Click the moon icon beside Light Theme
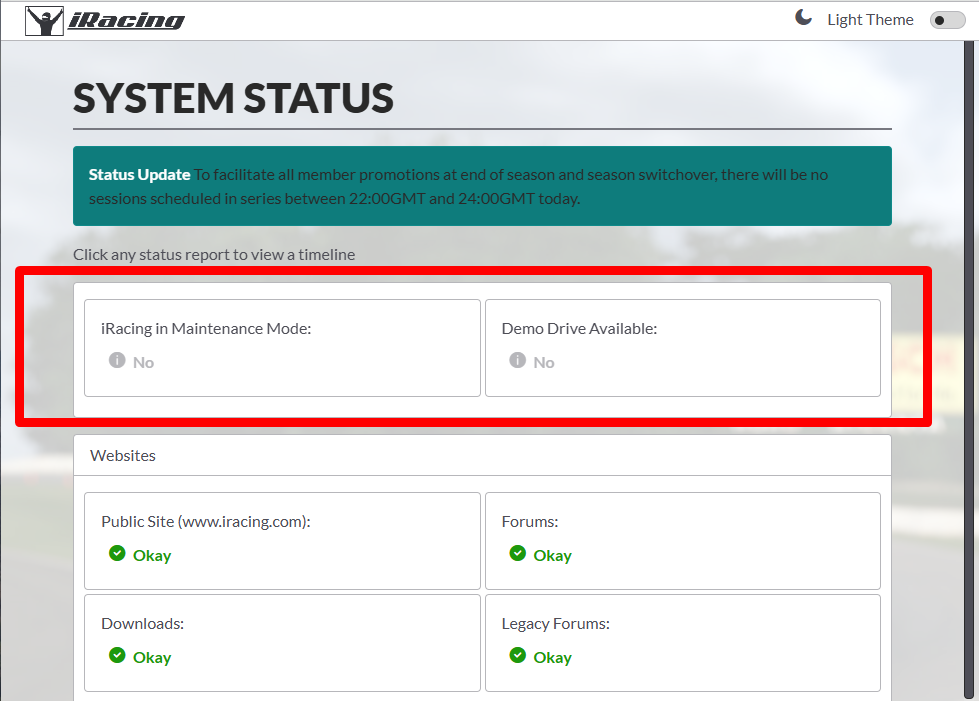979x701 pixels. tap(804, 17)
